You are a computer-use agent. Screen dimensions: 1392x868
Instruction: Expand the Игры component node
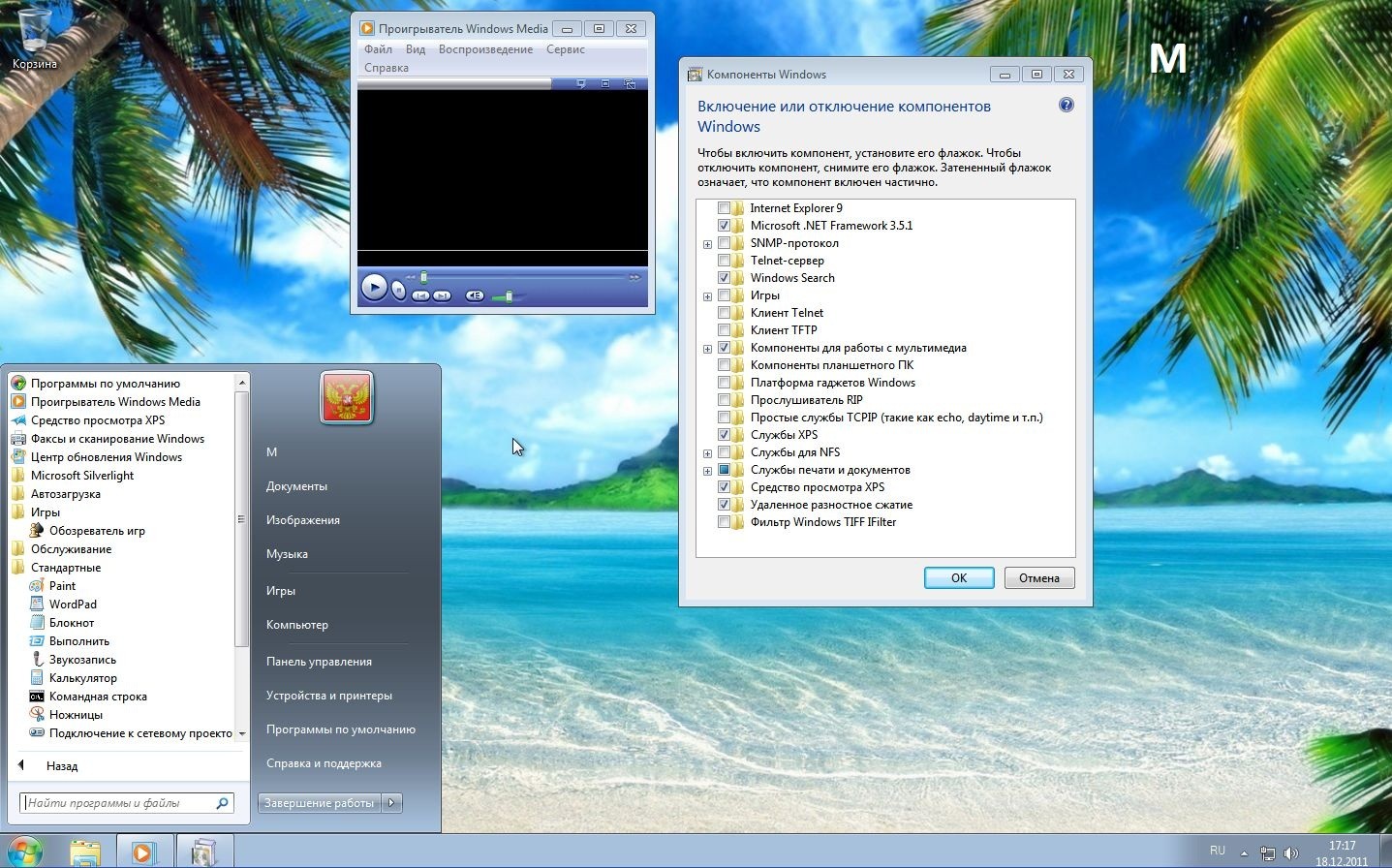click(x=707, y=296)
